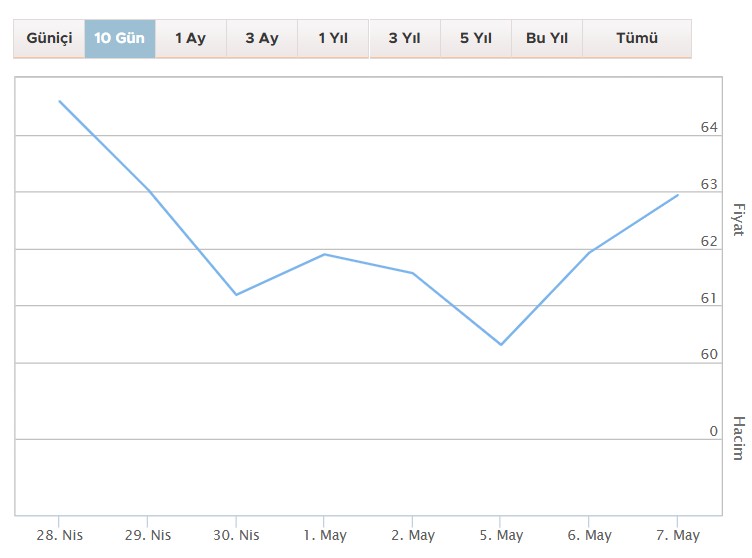This screenshot has height=558, width=752.
Task: Display all data with Tümü tab
Action: 636,39
